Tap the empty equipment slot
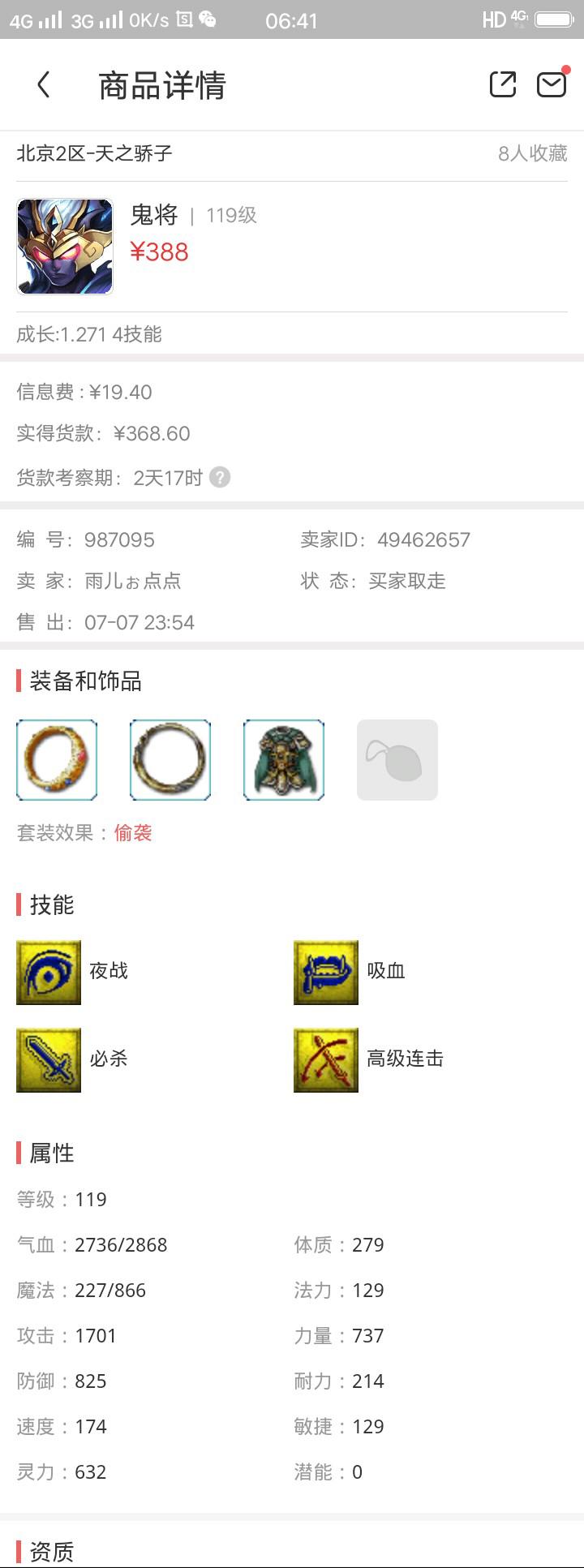 (397, 760)
